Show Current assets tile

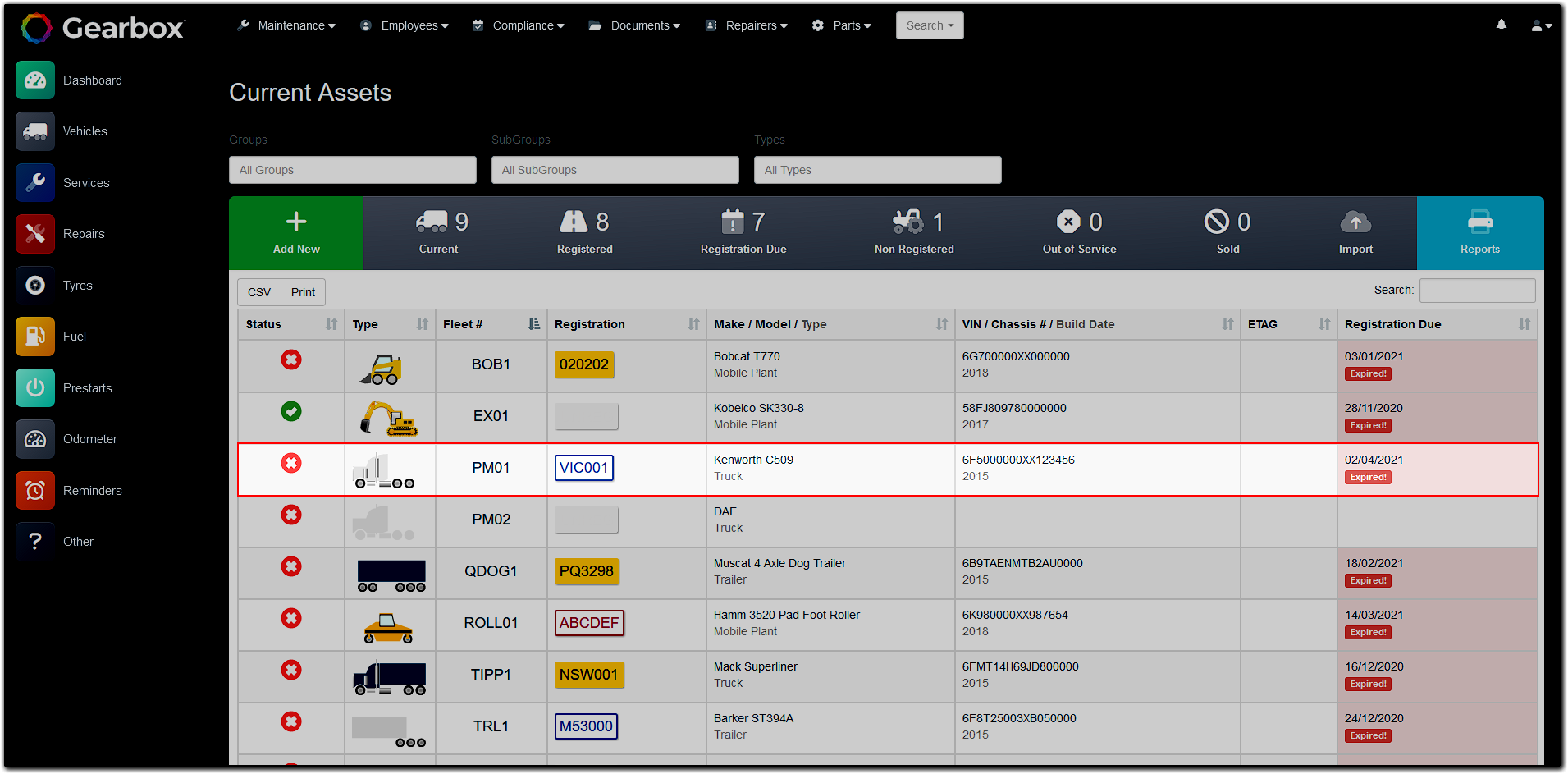click(439, 233)
